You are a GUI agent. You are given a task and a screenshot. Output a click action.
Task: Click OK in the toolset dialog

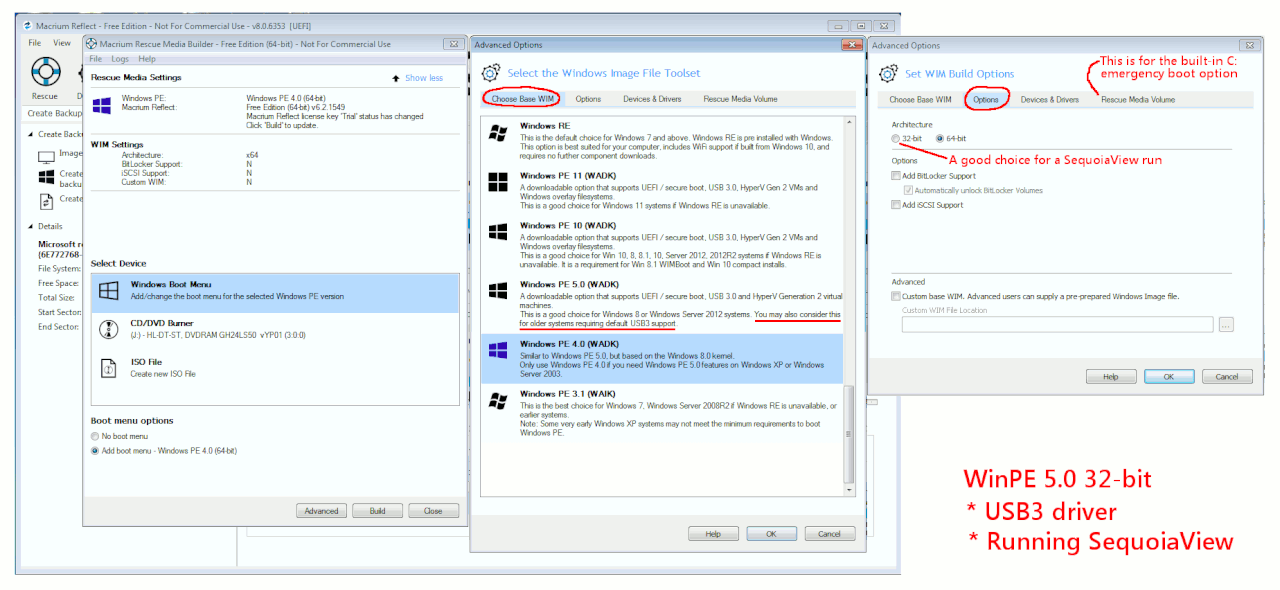pos(771,534)
